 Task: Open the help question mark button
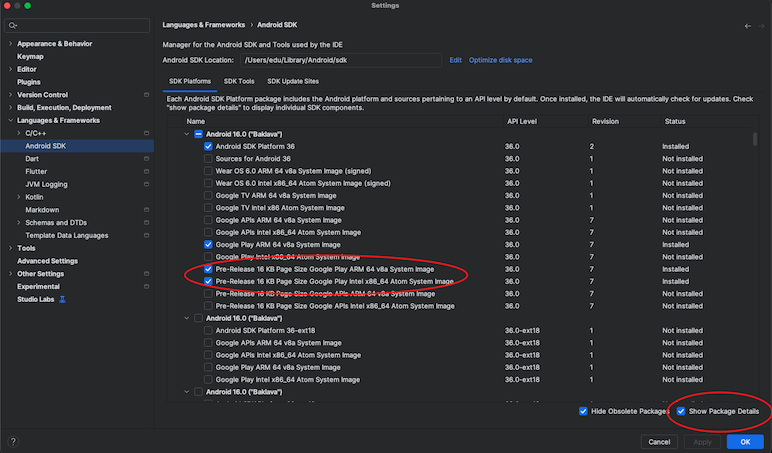[13, 442]
